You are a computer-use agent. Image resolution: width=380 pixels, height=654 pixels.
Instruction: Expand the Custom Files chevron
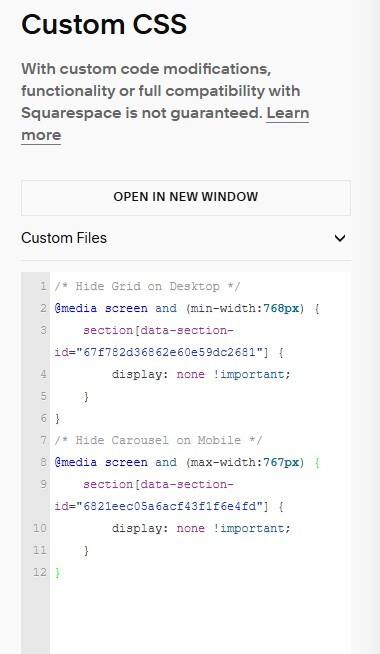(340, 238)
